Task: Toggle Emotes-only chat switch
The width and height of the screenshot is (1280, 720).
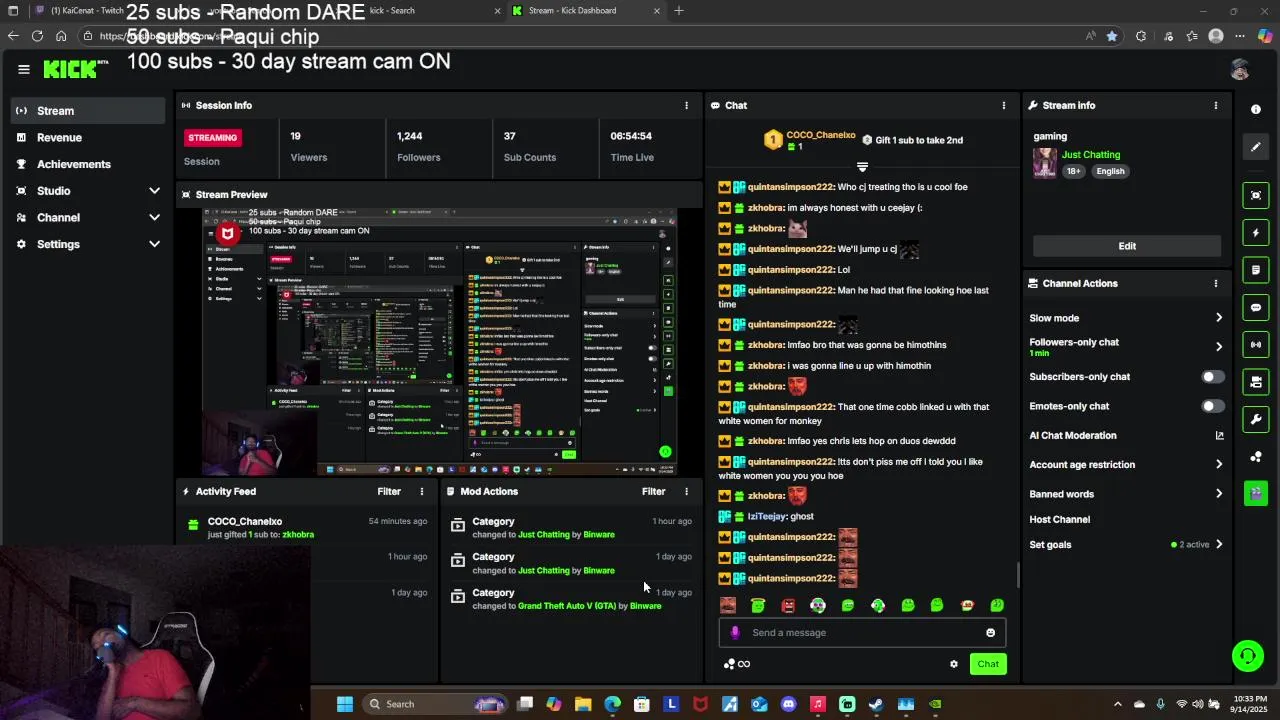Action: 1212,406
